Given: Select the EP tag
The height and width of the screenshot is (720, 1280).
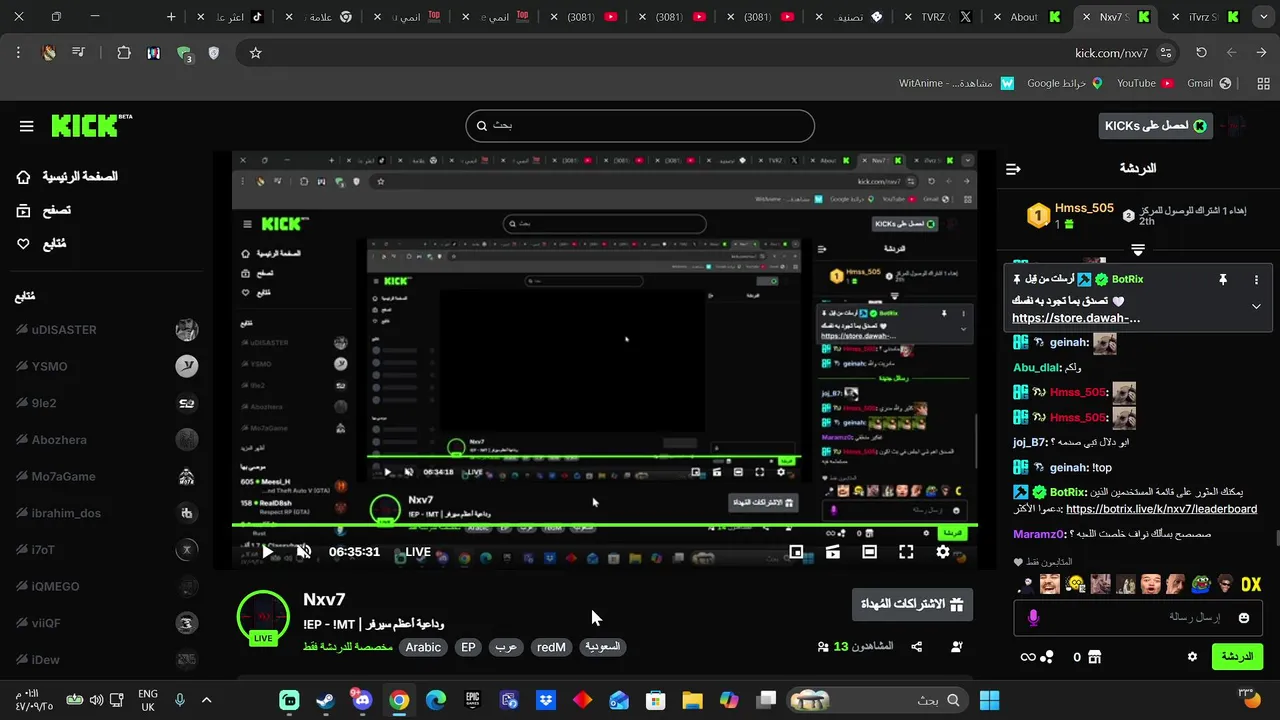Looking at the screenshot, I should click(x=468, y=647).
